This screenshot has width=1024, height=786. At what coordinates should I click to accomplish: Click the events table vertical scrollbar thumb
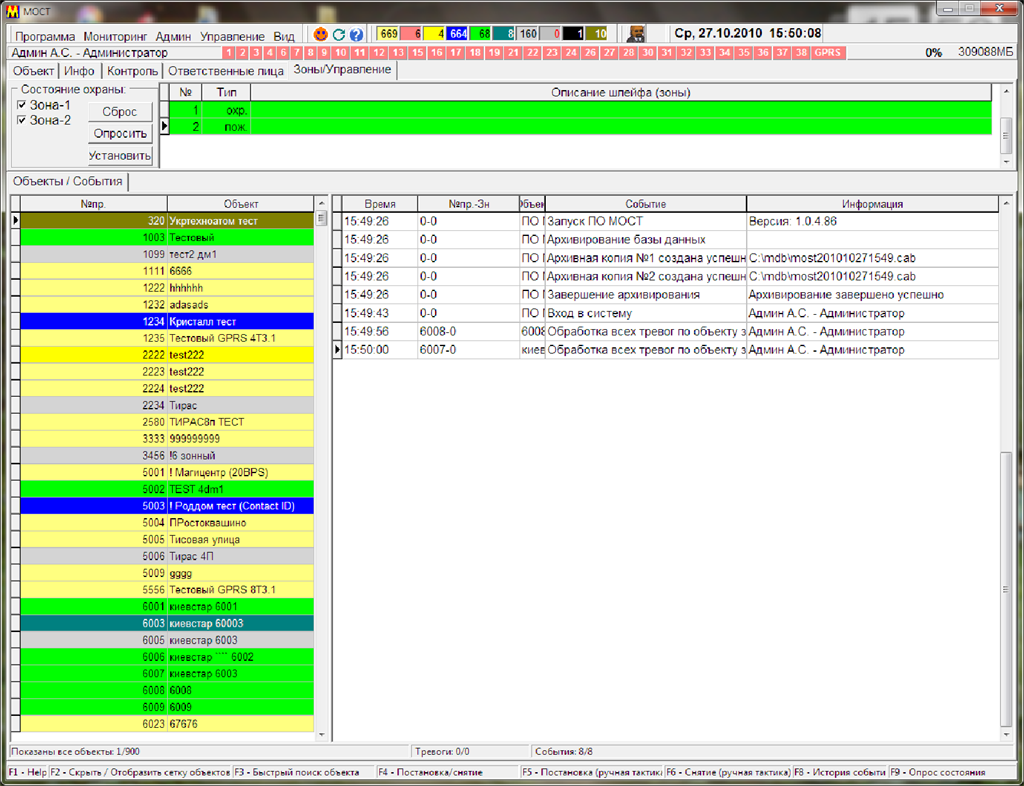(1006, 589)
